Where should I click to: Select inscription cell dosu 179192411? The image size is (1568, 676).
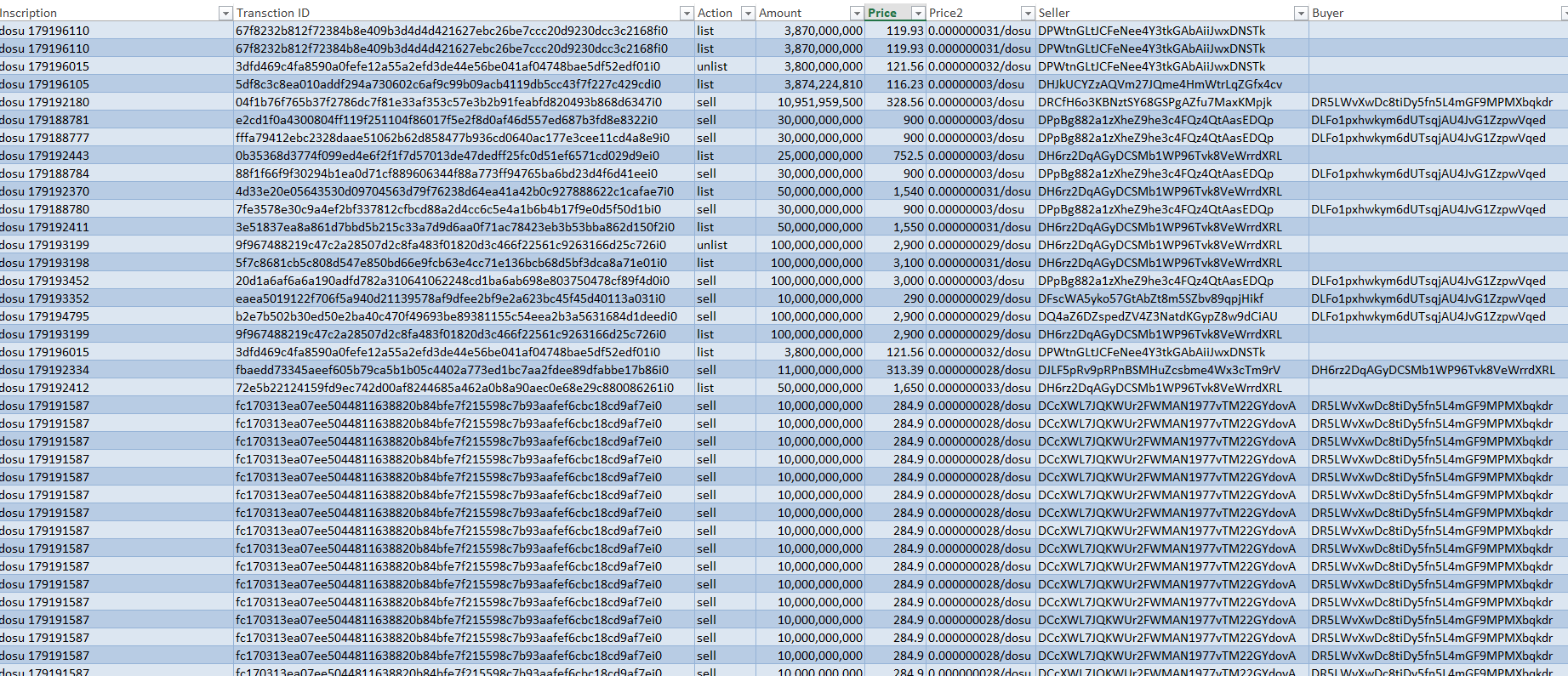pos(117,227)
